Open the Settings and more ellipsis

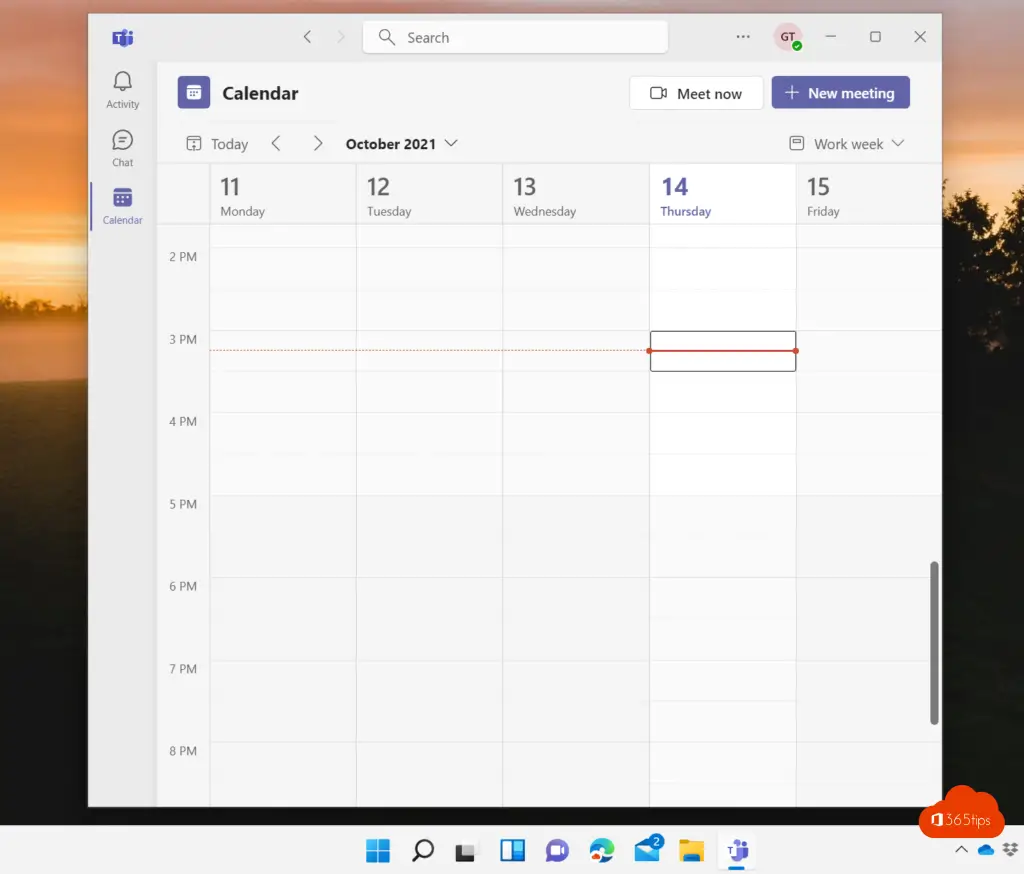coord(743,37)
